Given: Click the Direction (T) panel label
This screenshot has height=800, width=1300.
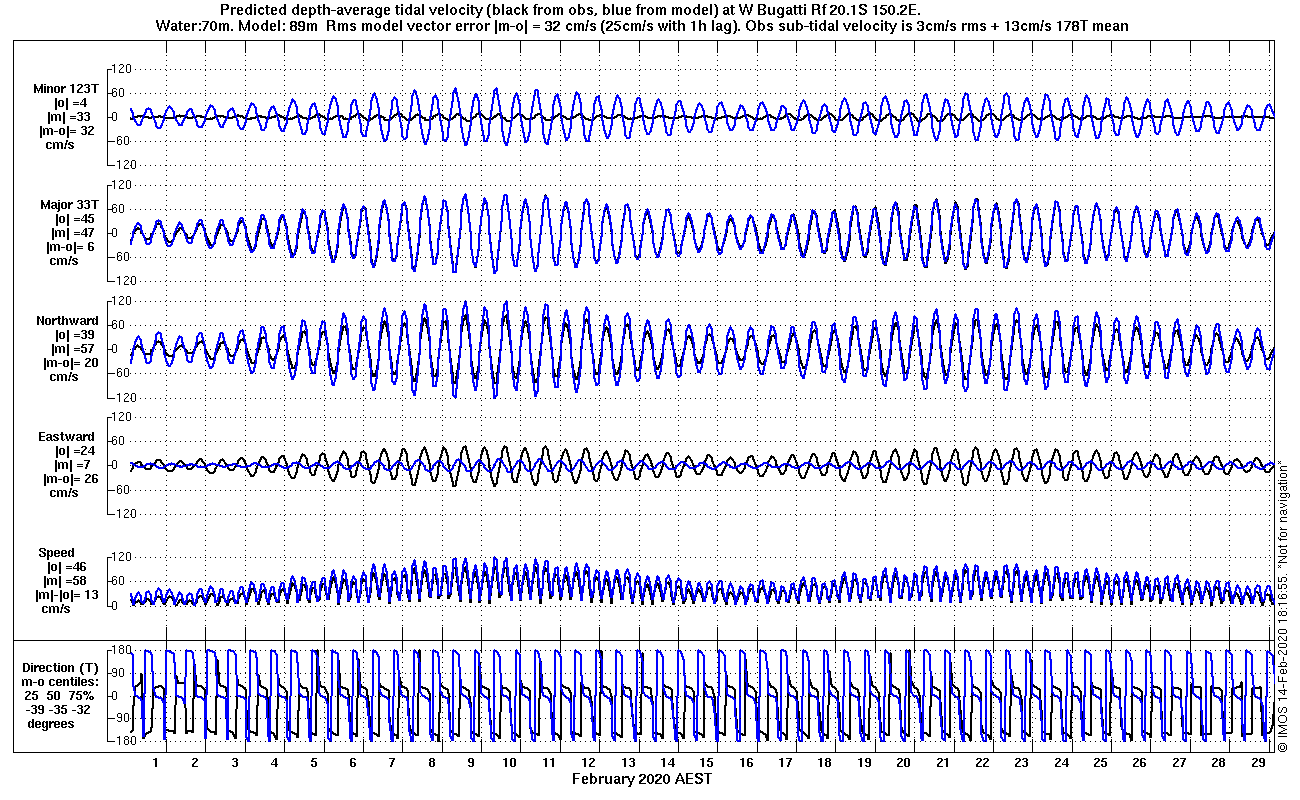Looking at the screenshot, I should (62, 667).
